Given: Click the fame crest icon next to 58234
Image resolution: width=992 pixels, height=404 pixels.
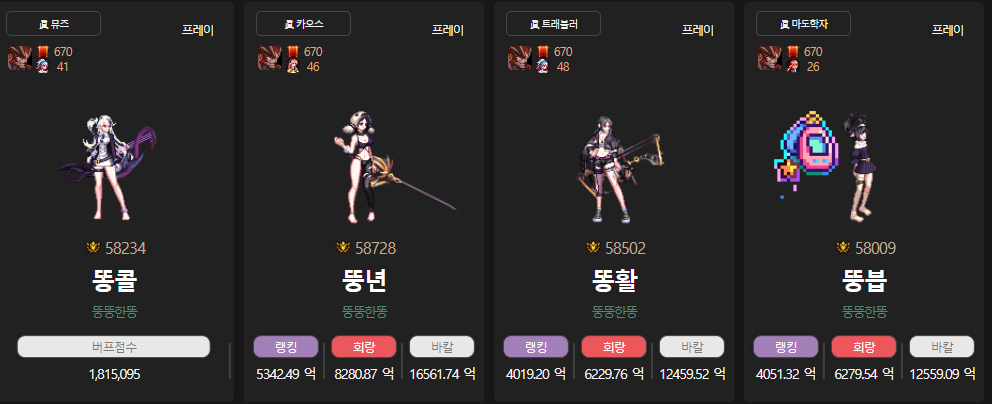Looking at the screenshot, I should click(92, 248).
